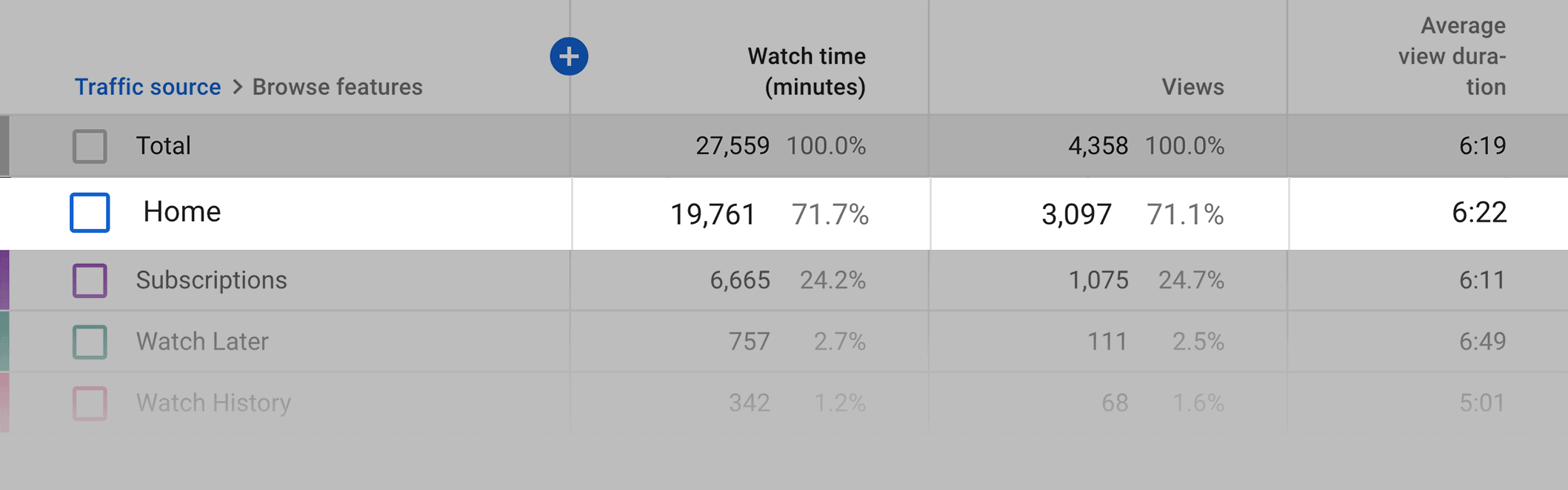
Task: Open the Watch Later row label
Action: tap(202, 342)
